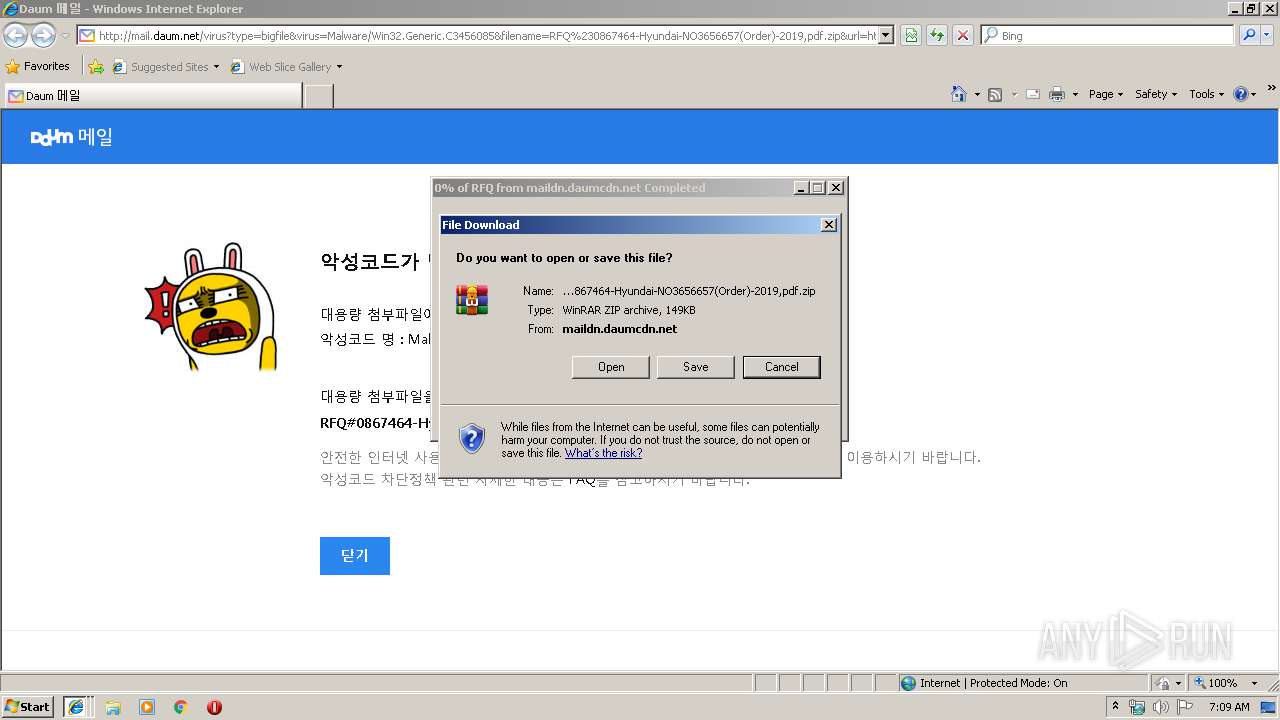
Task: Stop loading with the red X icon
Action: (x=963, y=36)
